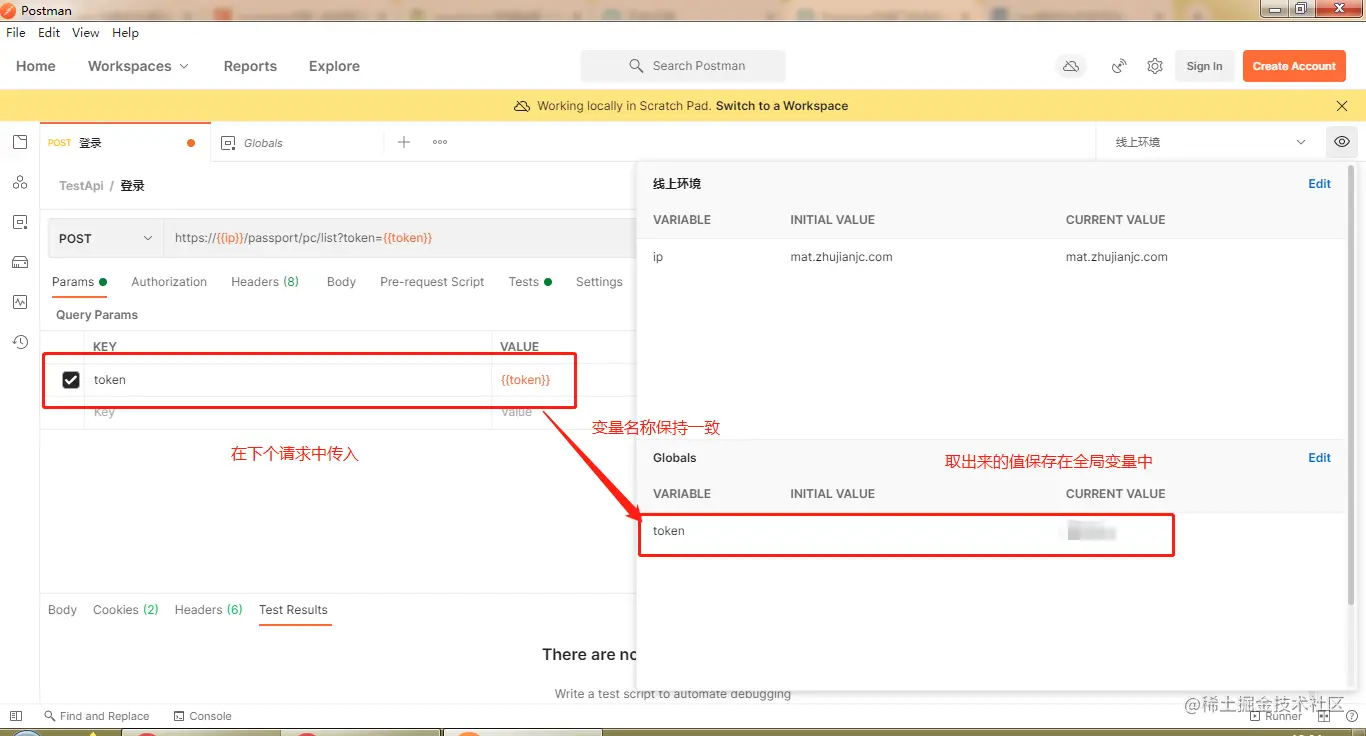Image resolution: width=1366 pixels, height=736 pixels.
Task: Open the History sidebar panel
Action: click(x=20, y=342)
